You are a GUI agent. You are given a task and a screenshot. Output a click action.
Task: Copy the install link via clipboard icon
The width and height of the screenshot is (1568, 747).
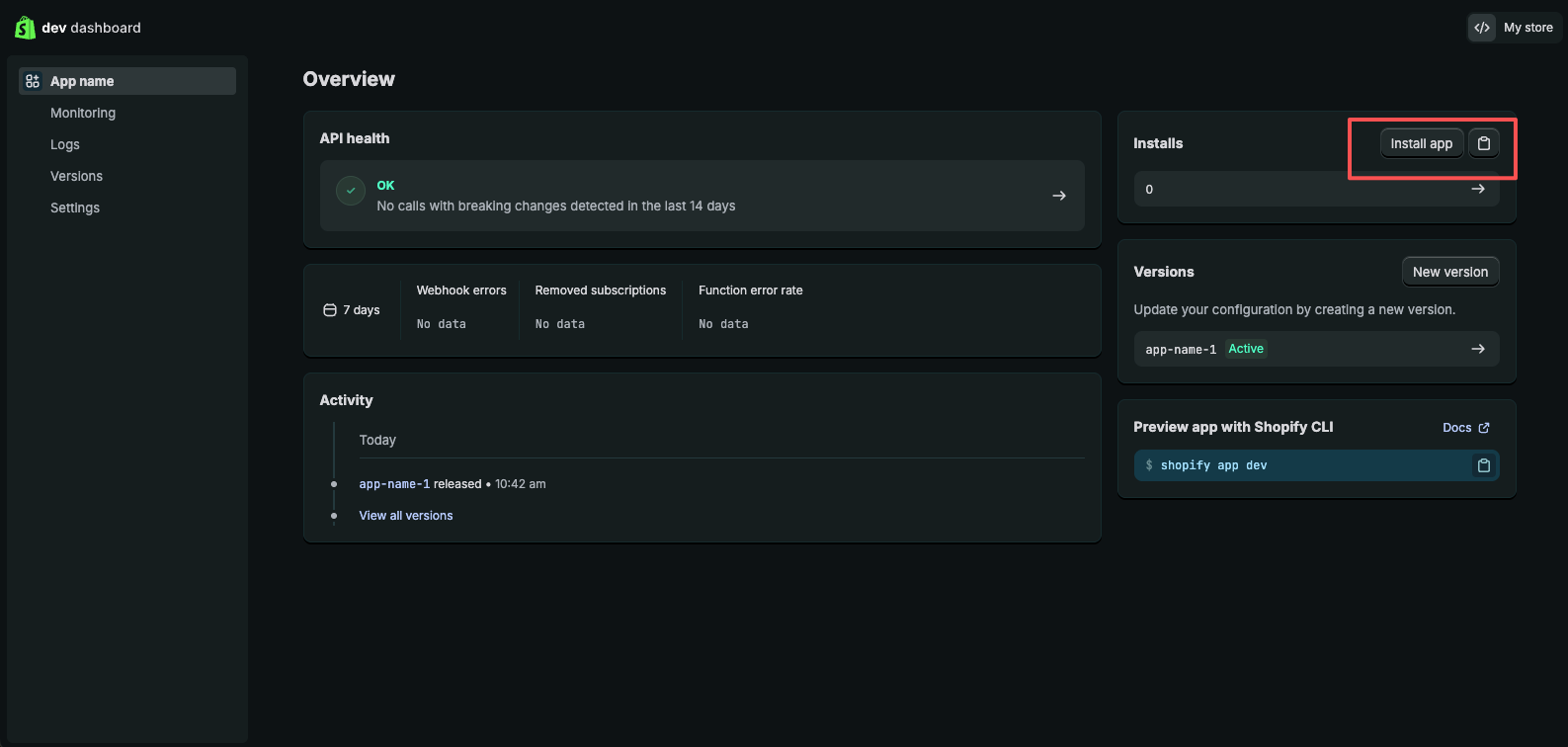click(1483, 143)
